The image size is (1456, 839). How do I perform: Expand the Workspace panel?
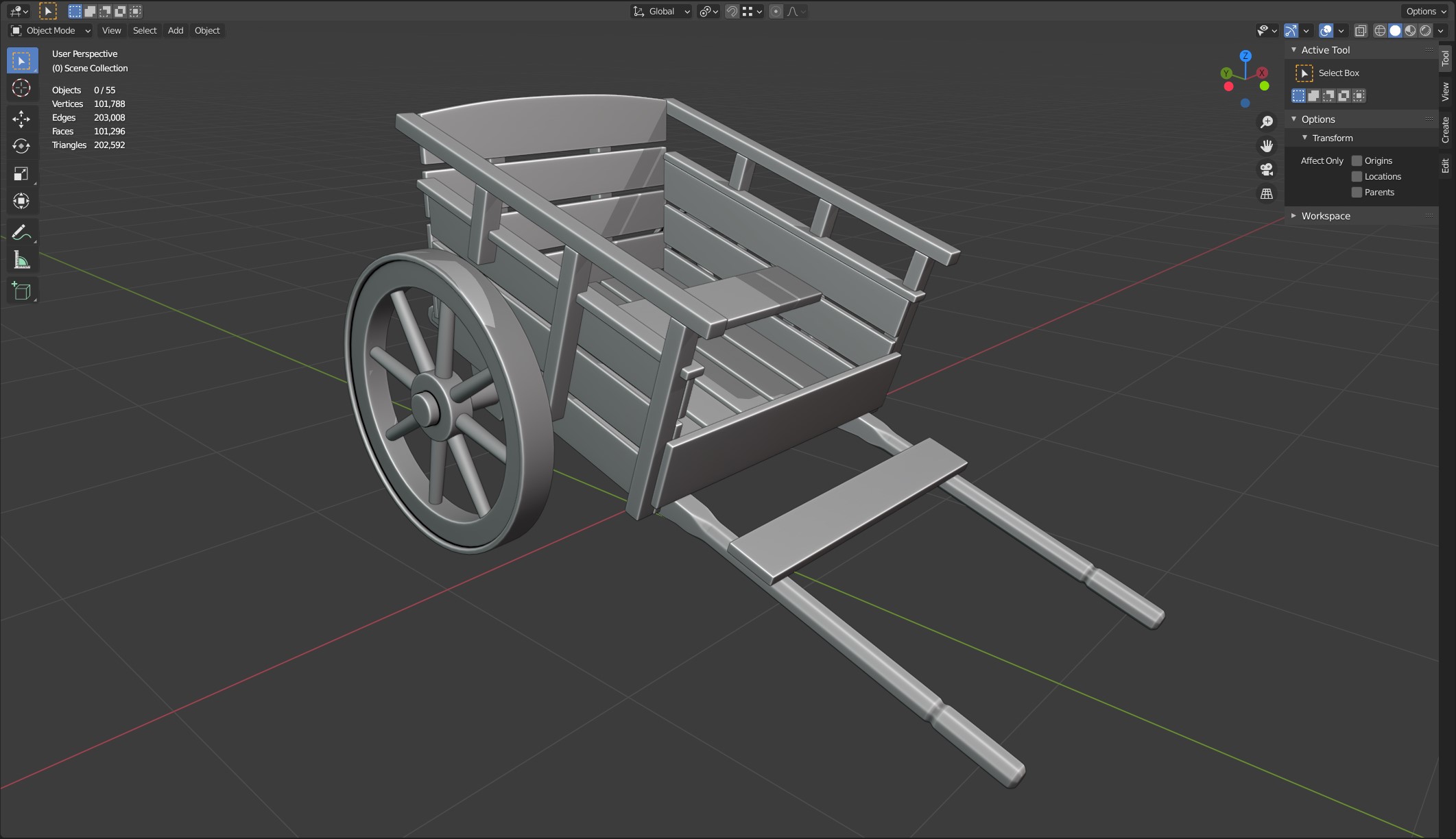coord(1325,216)
